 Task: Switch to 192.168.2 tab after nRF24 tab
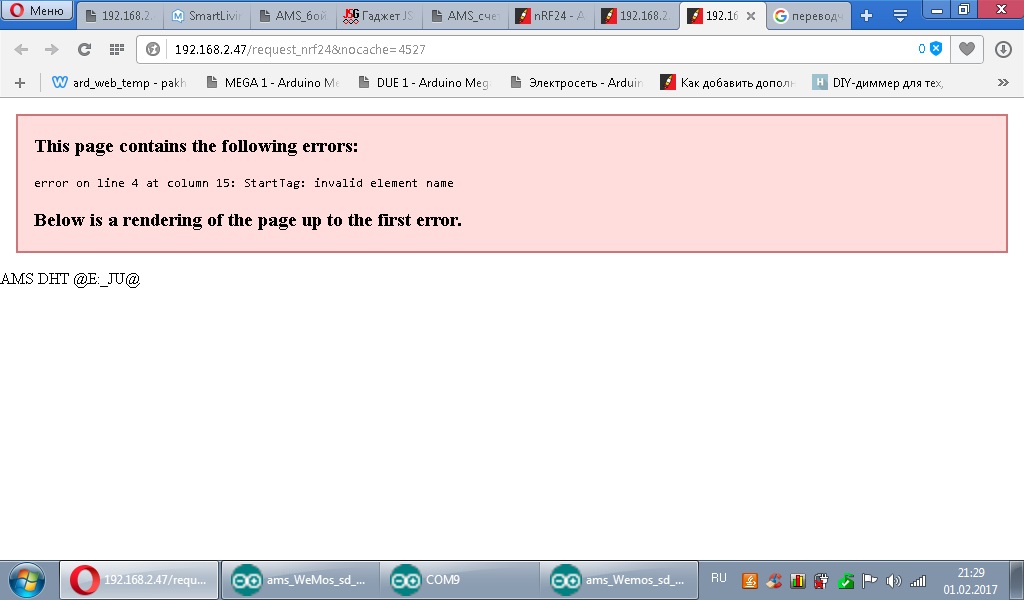click(637, 16)
